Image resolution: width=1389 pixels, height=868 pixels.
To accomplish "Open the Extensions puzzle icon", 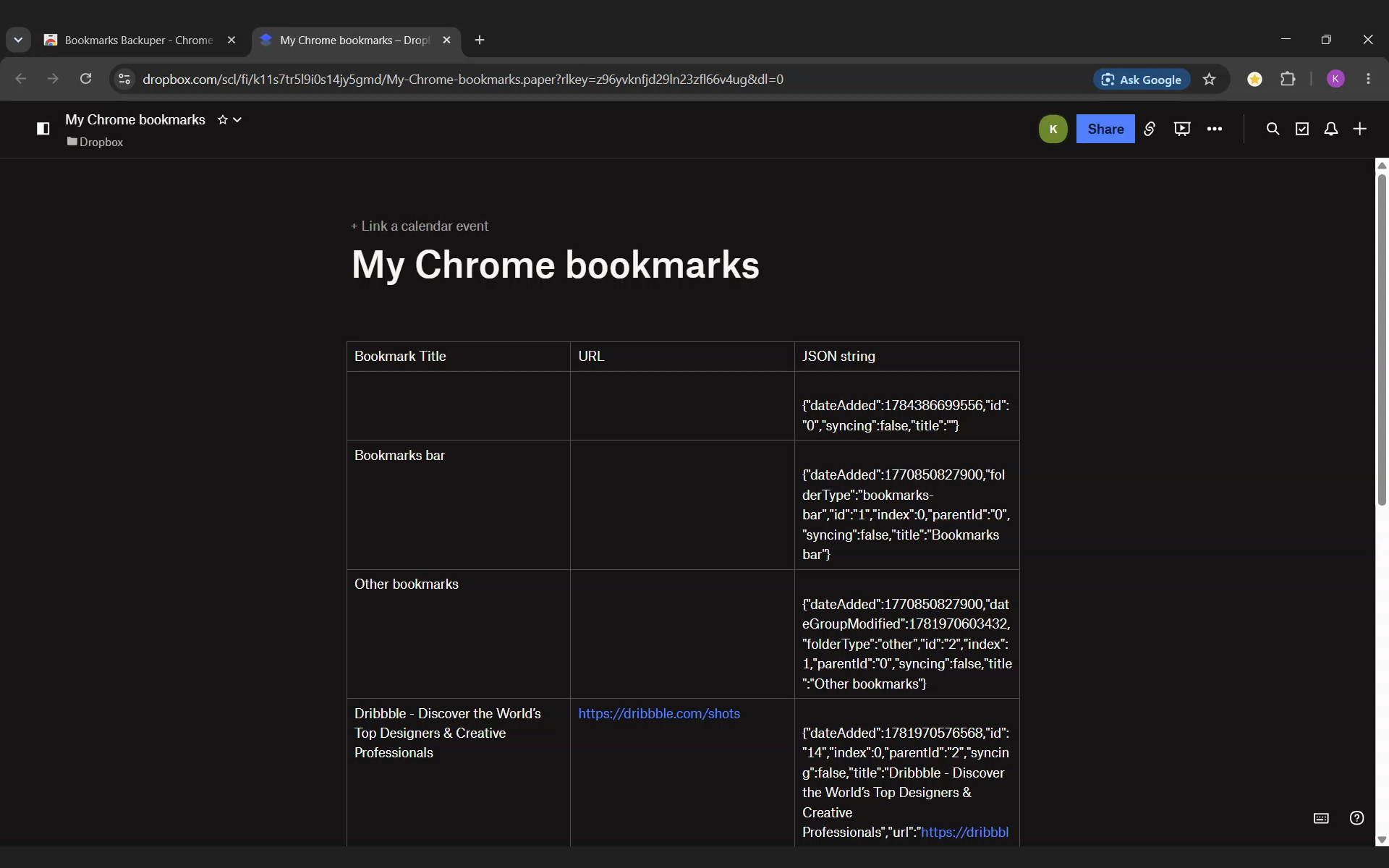I will click(1288, 80).
